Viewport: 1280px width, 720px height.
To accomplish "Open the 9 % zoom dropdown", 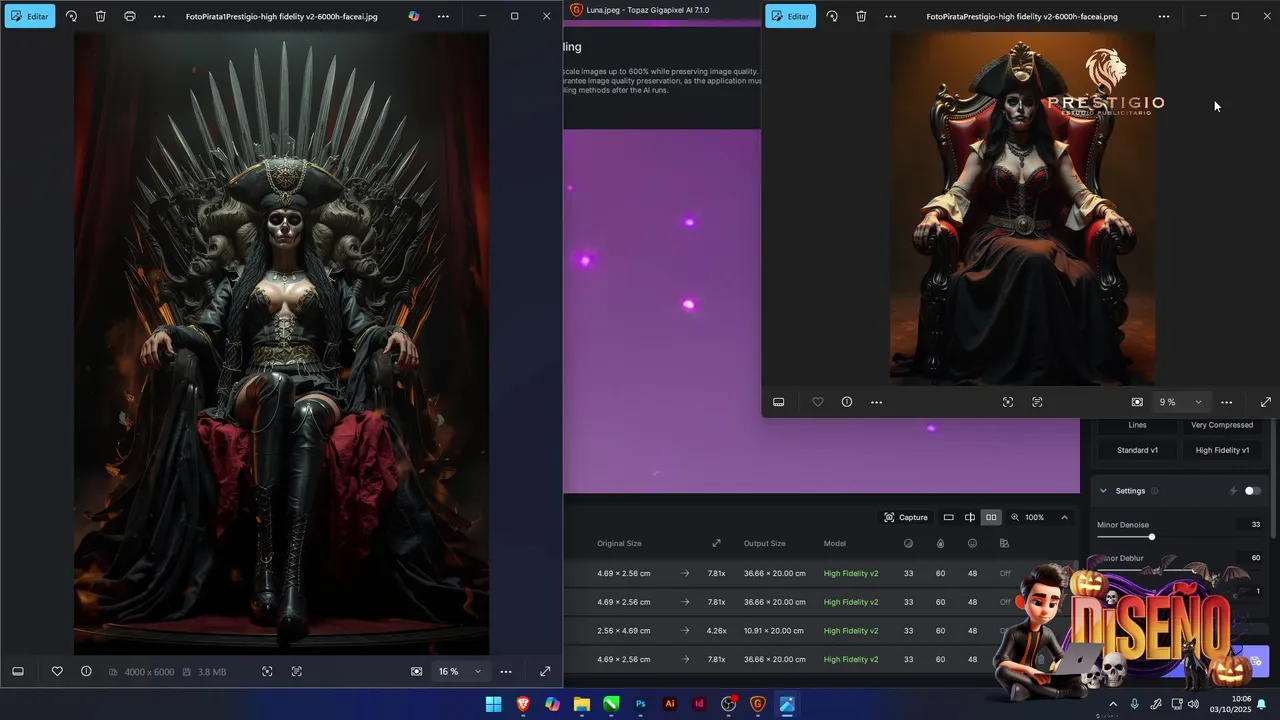I will click(x=1180, y=402).
